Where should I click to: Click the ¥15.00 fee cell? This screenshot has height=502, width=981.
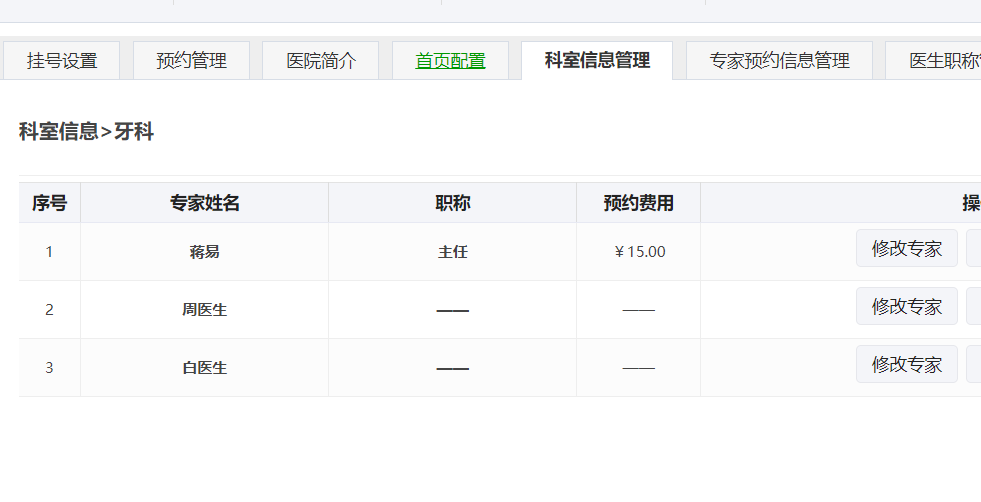(638, 252)
